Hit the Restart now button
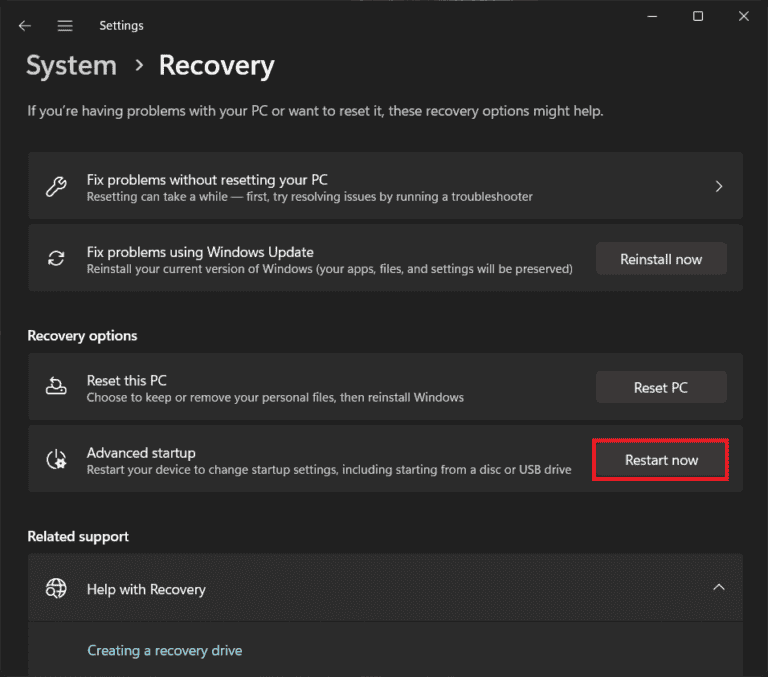The image size is (768, 677). [661, 460]
